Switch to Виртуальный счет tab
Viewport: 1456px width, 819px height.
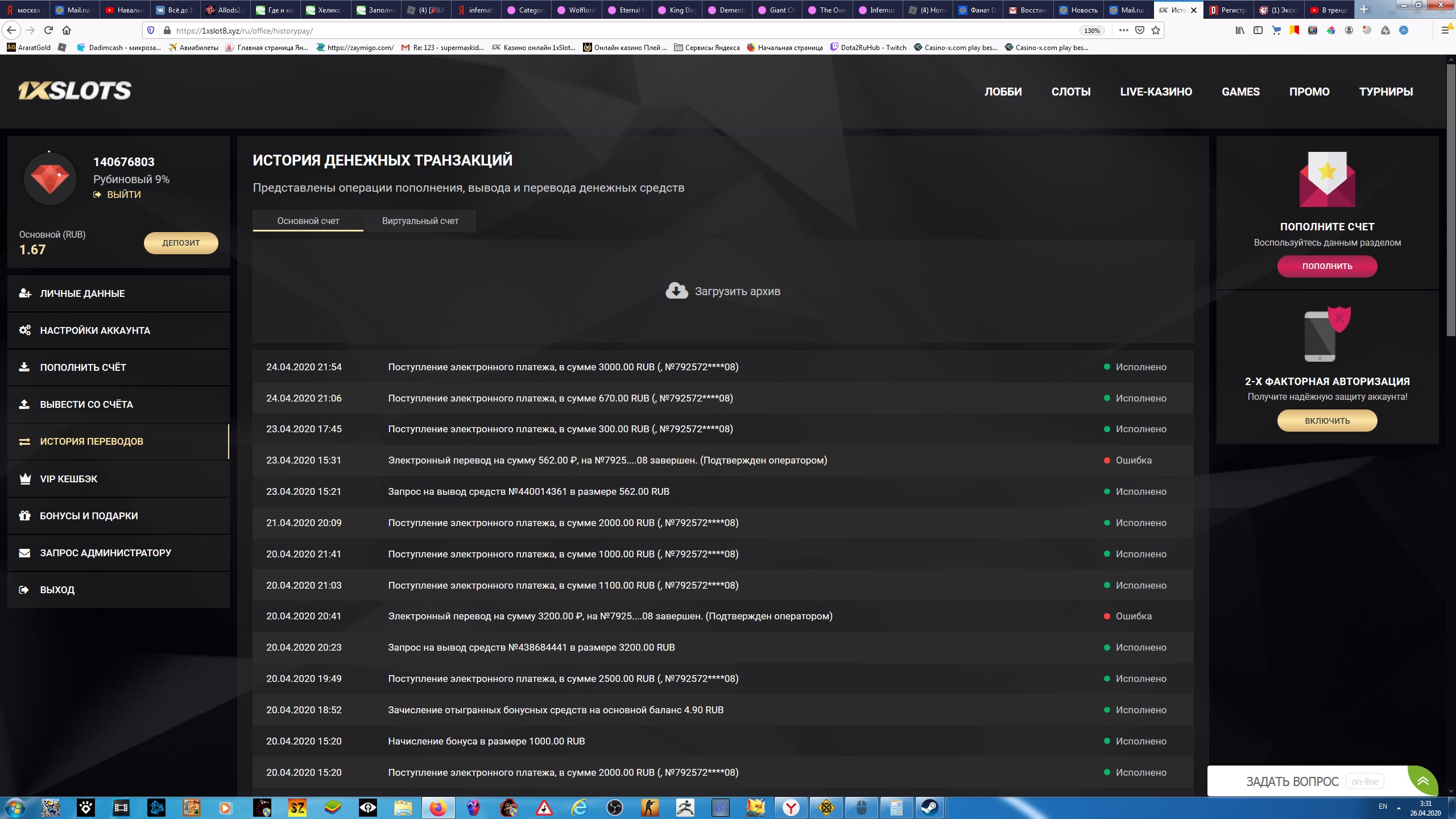point(420,221)
